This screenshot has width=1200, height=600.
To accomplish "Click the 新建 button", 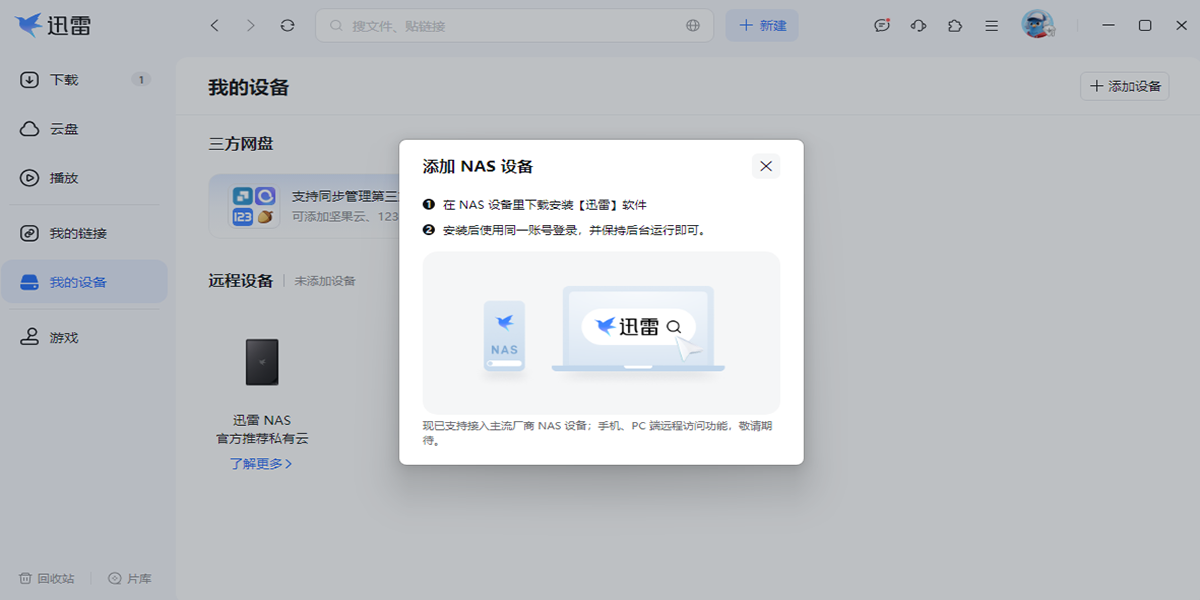I will [x=762, y=26].
